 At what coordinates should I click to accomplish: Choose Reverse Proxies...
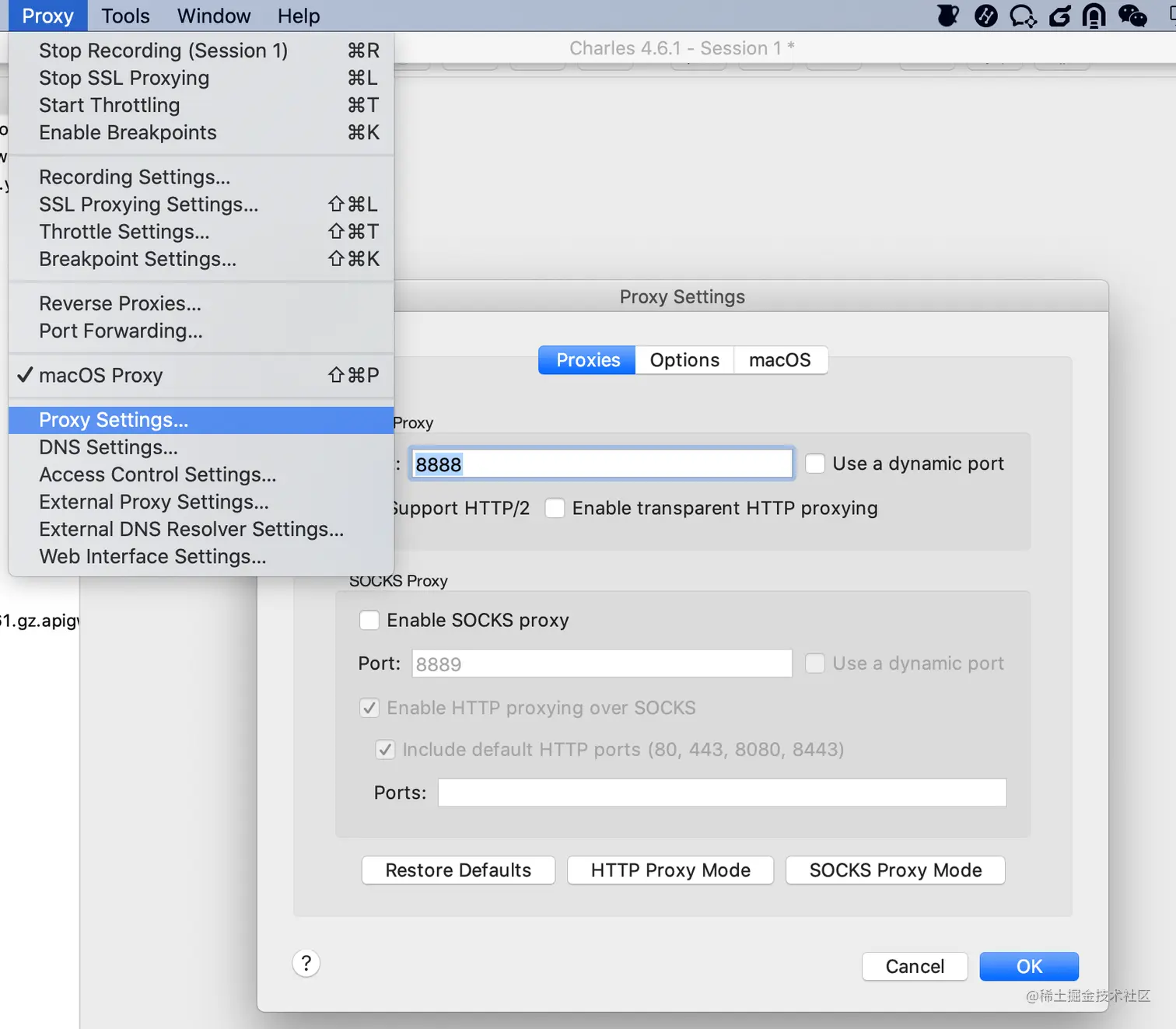point(201,303)
